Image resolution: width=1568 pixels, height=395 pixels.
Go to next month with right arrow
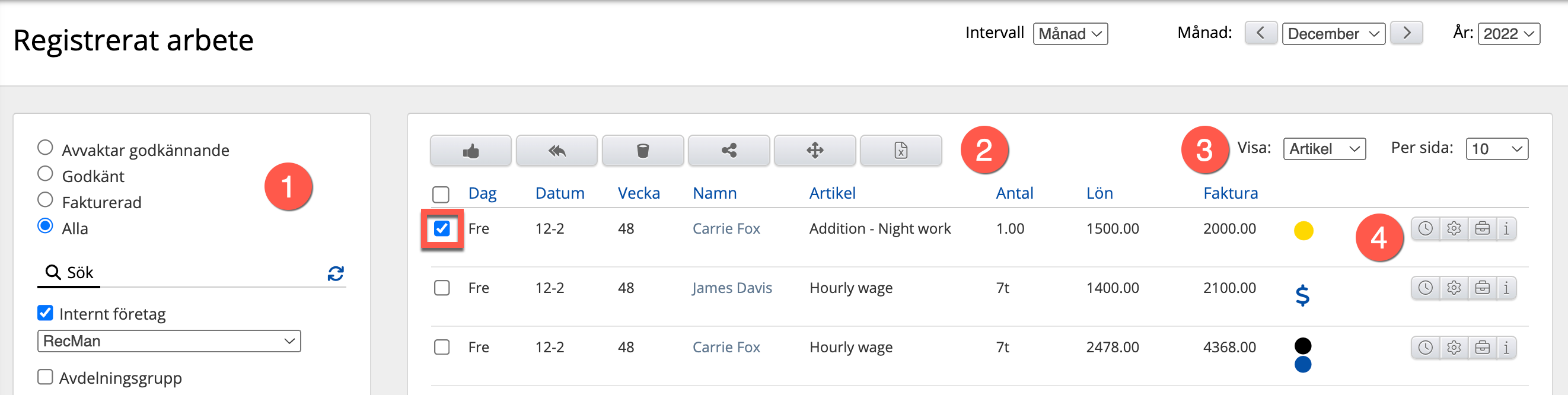click(1406, 33)
